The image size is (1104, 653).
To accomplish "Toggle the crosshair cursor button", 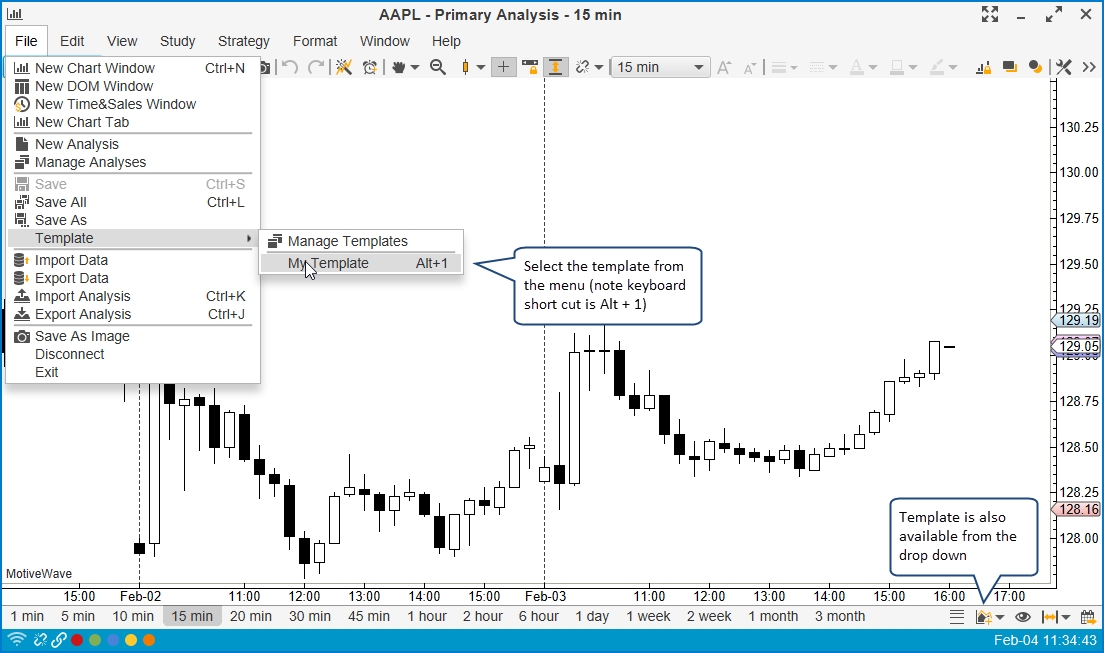I will [x=503, y=67].
